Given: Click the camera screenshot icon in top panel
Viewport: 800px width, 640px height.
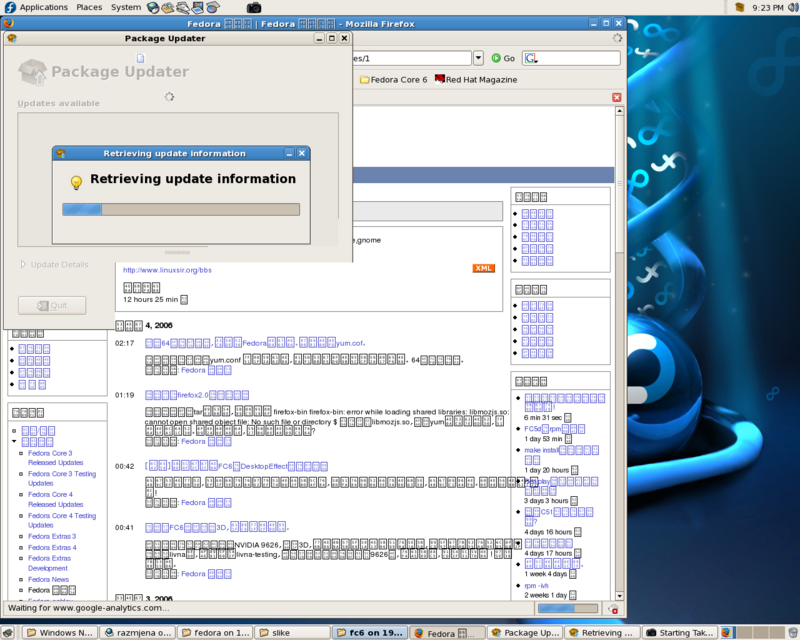Looking at the screenshot, I should click(254, 7).
